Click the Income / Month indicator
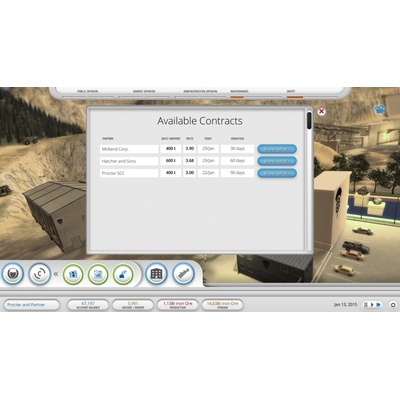Image resolution: width=400 pixels, height=400 pixels. click(133, 305)
